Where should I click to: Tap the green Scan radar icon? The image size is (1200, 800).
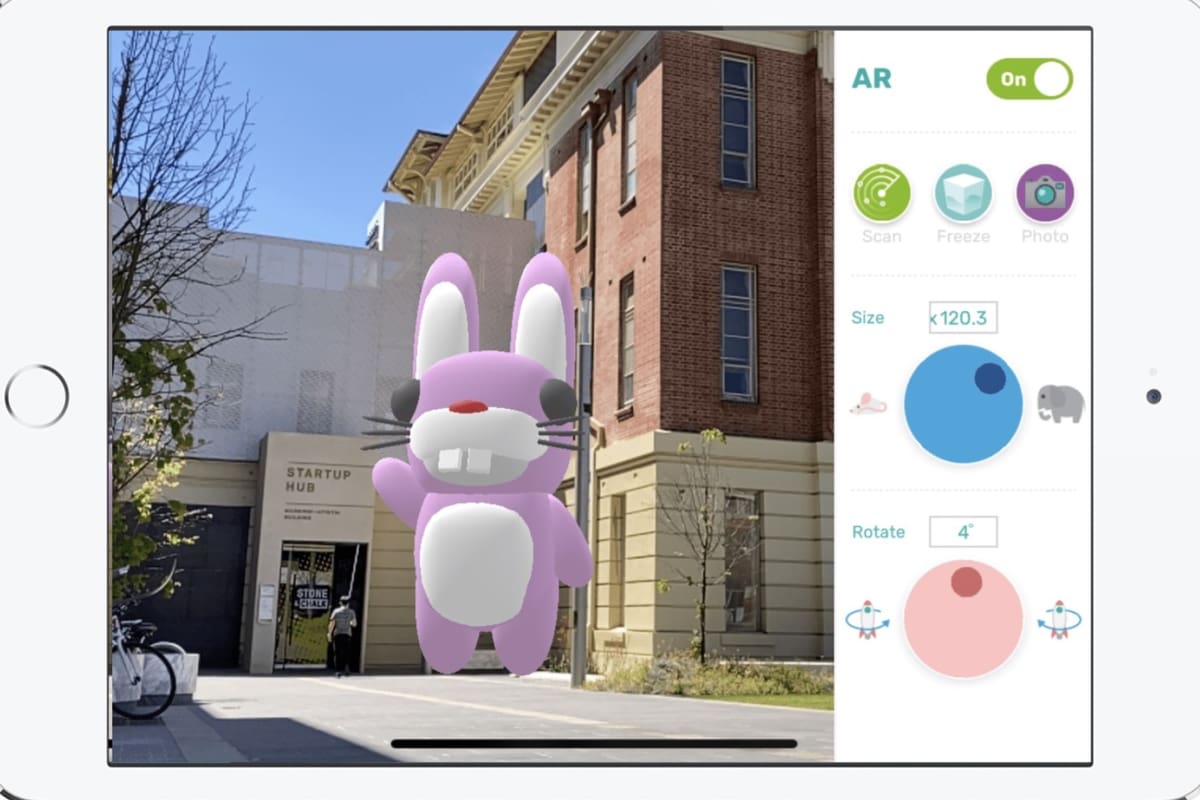click(882, 193)
